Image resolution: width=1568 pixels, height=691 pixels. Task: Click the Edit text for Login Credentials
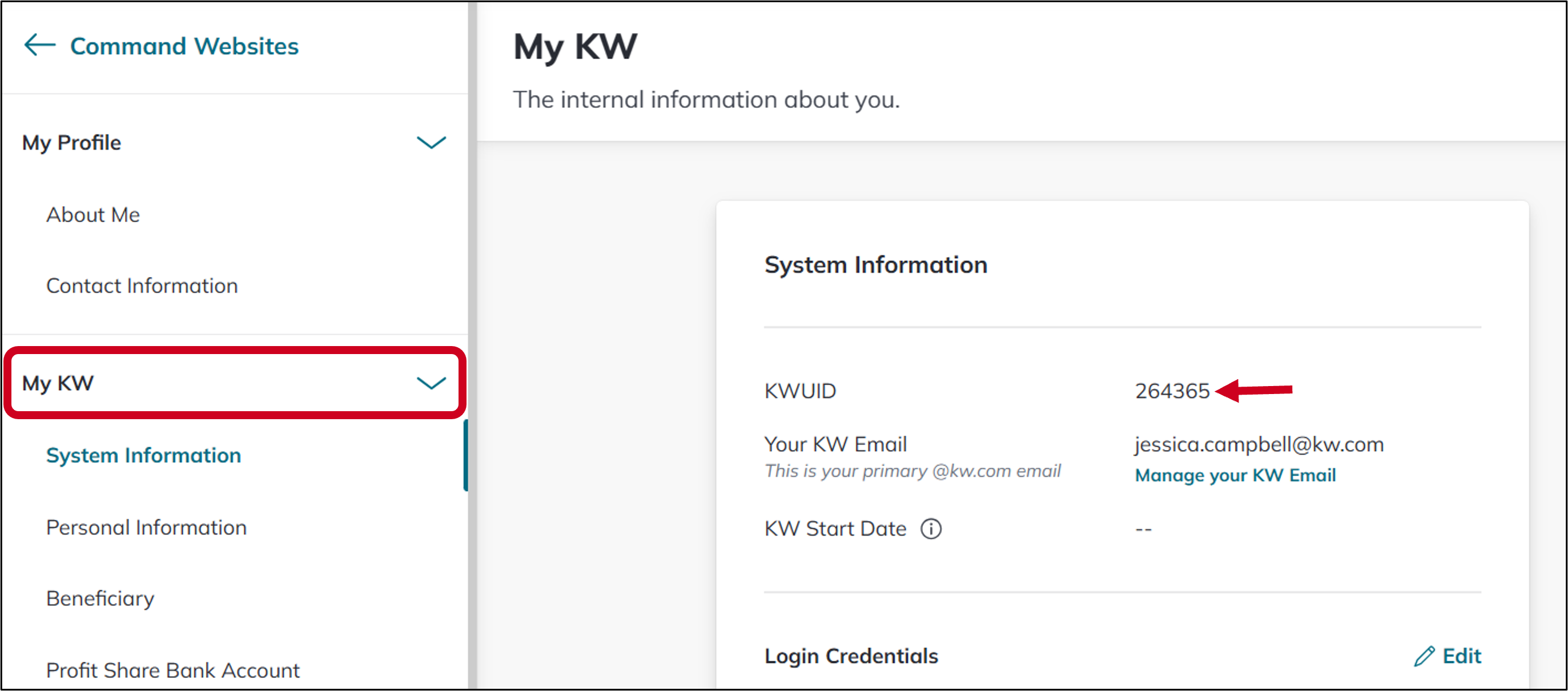pyautogui.click(x=1461, y=656)
